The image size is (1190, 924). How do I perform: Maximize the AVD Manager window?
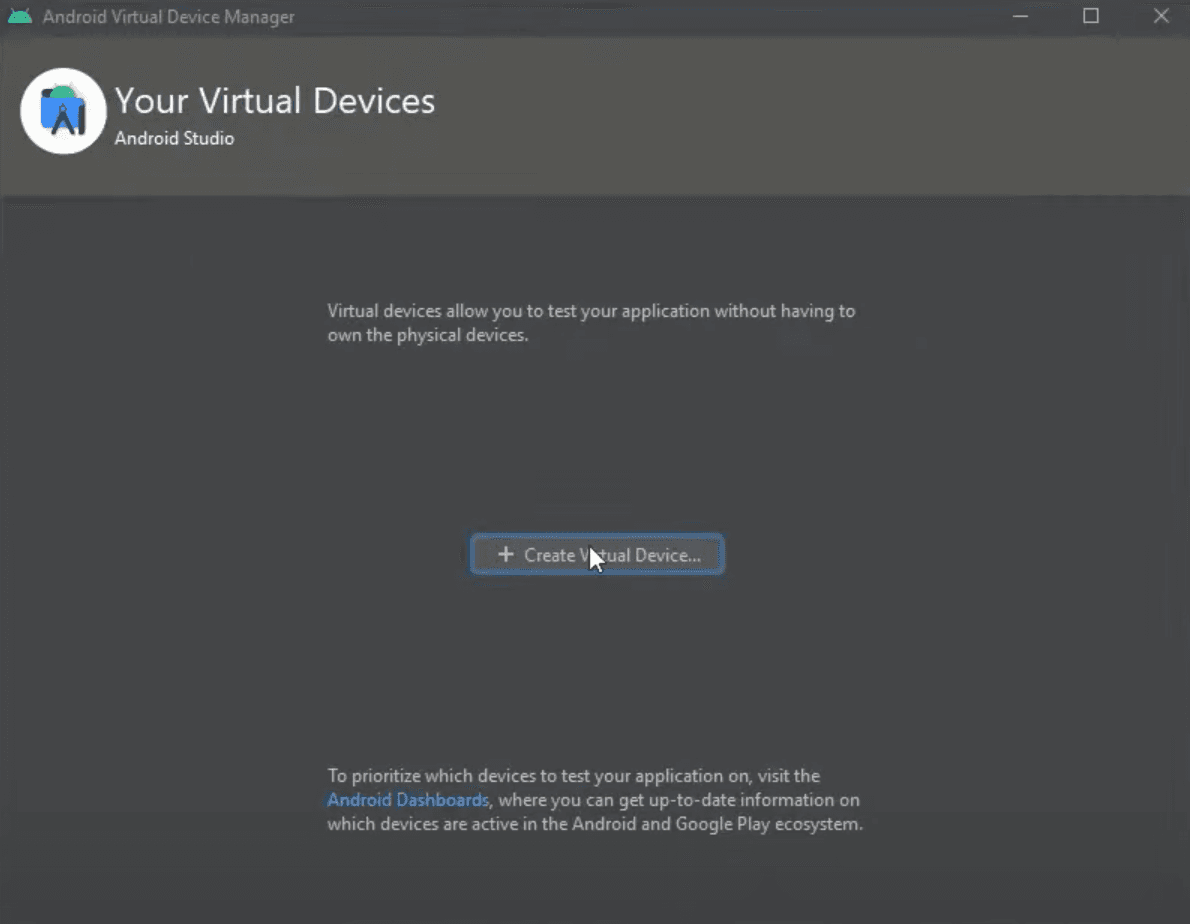pos(1090,16)
